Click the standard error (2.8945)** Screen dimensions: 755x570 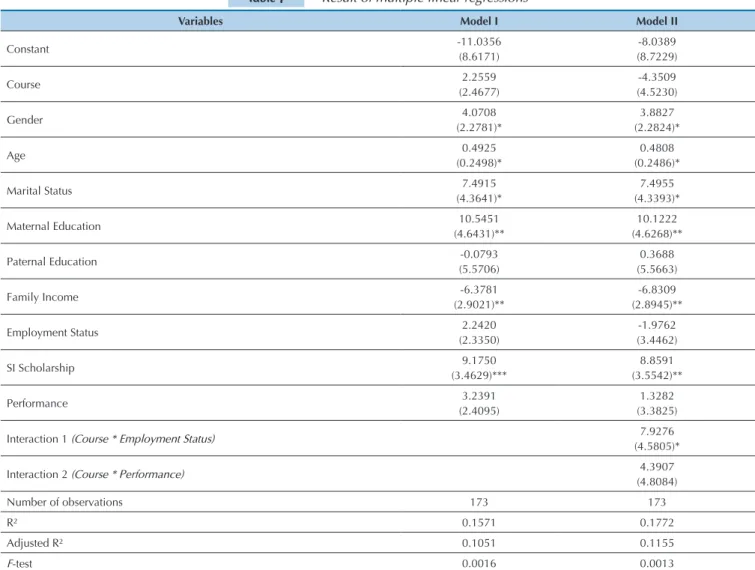coord(657,305)
